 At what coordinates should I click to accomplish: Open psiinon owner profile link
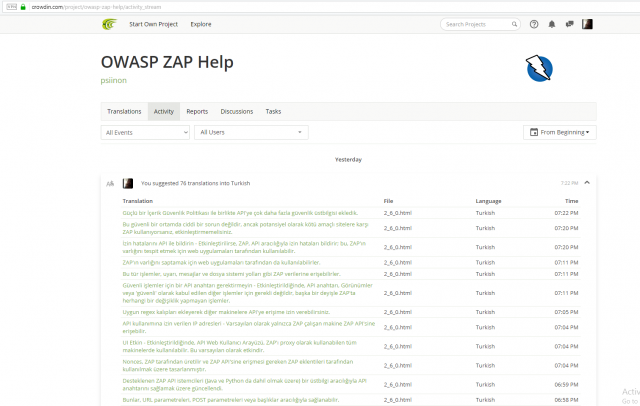[113, 80]
